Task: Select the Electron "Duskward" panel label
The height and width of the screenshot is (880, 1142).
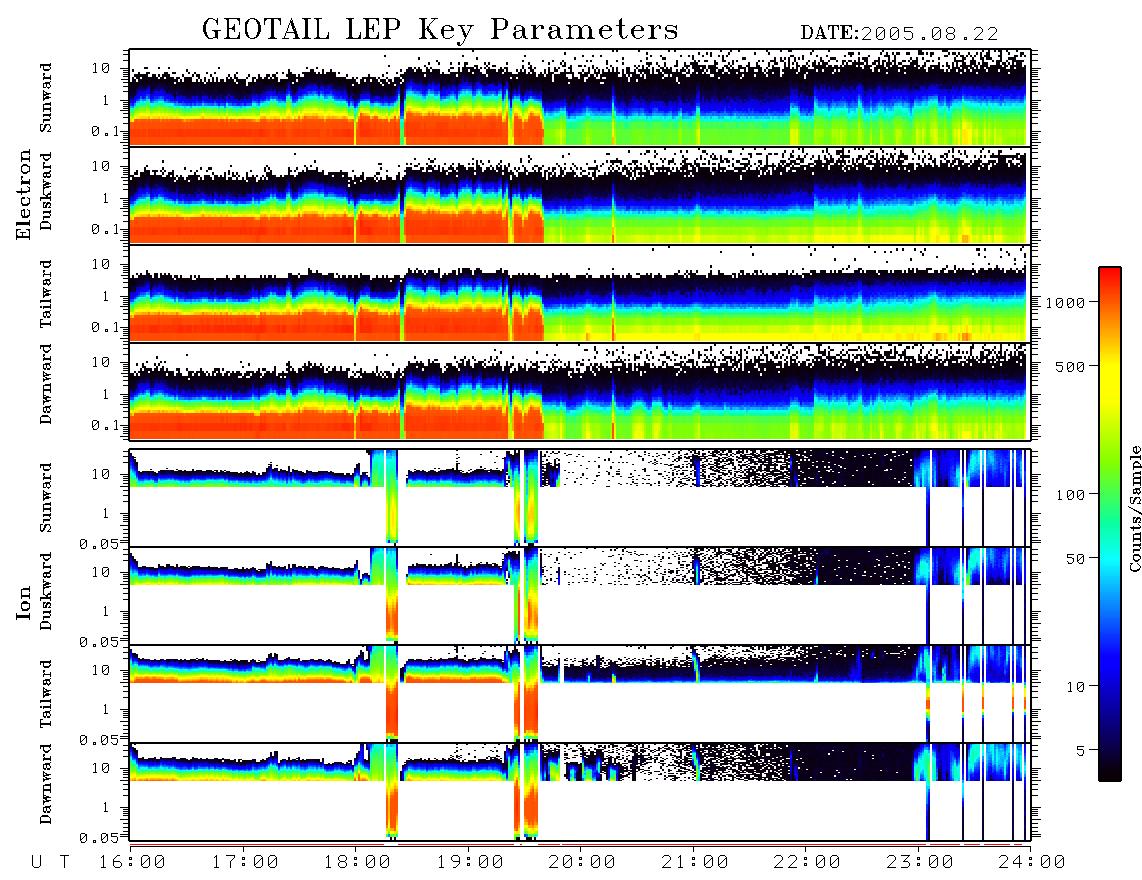Action: (x=46, y=191)
